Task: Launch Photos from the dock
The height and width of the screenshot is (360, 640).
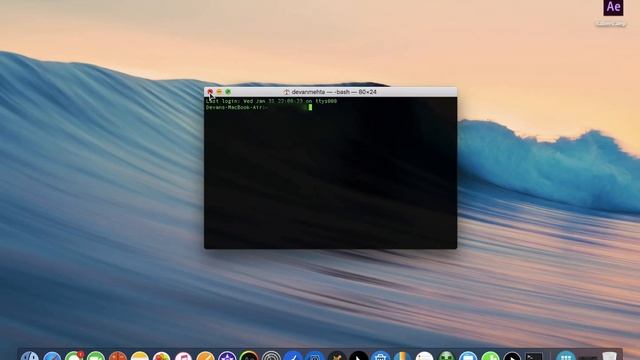Action: (x=162, y=356)
